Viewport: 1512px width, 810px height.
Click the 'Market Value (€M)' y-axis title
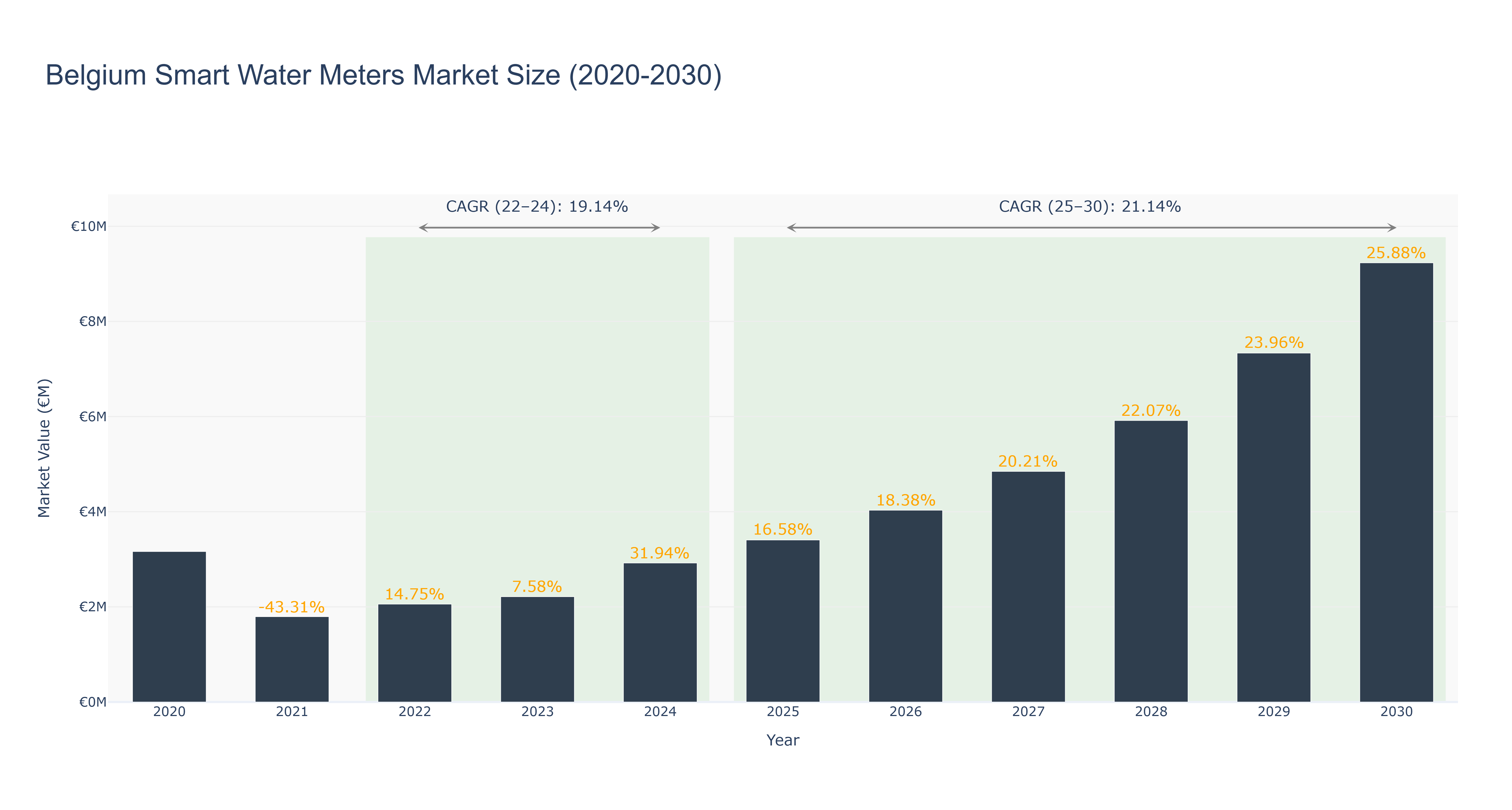44,448
